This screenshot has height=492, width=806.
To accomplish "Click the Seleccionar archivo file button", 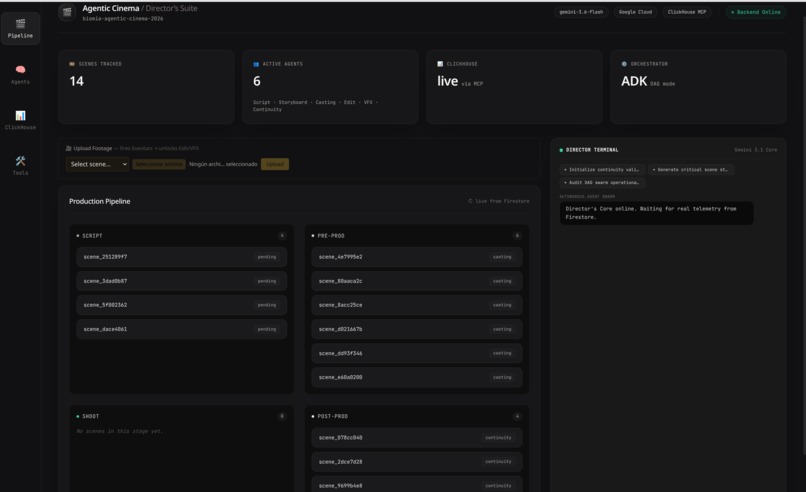I will (x=159, y=164).
